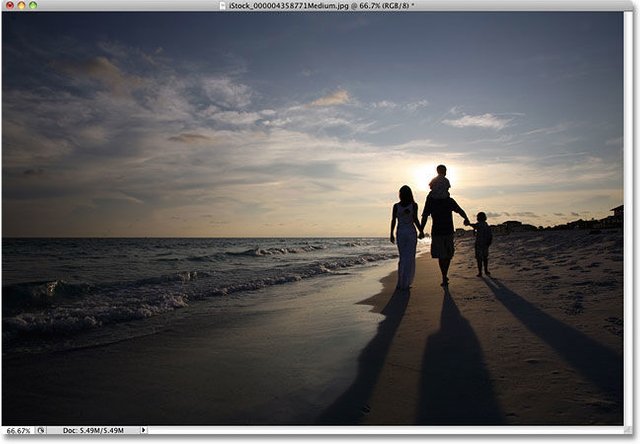The height and width of the screenshot is (444, 640).
Task: Click the 66.67% zoom level field
Action: pyautogui.click(x=18, y=431)
